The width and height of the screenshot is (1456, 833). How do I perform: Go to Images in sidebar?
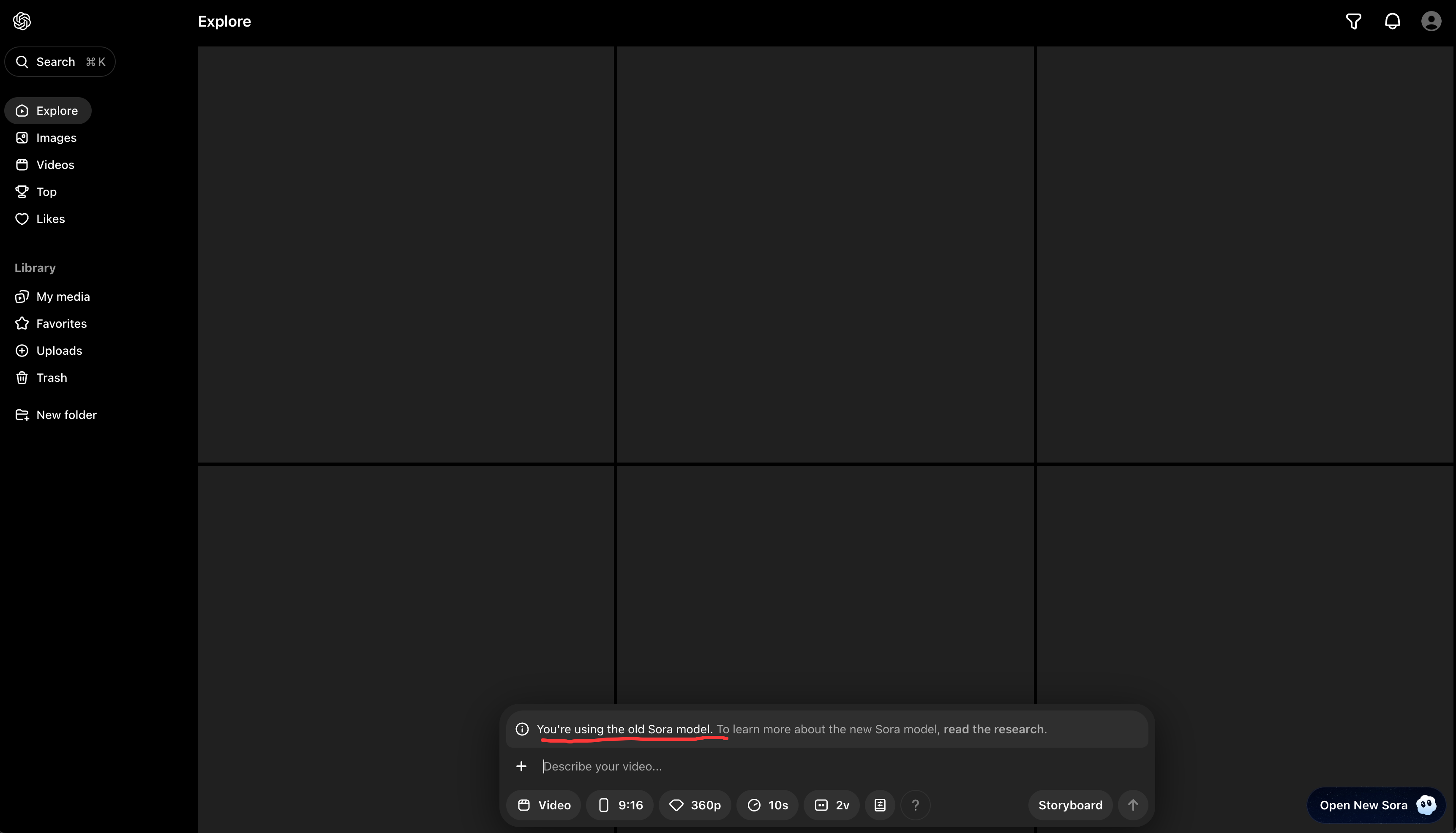click(x=56, y=138)
